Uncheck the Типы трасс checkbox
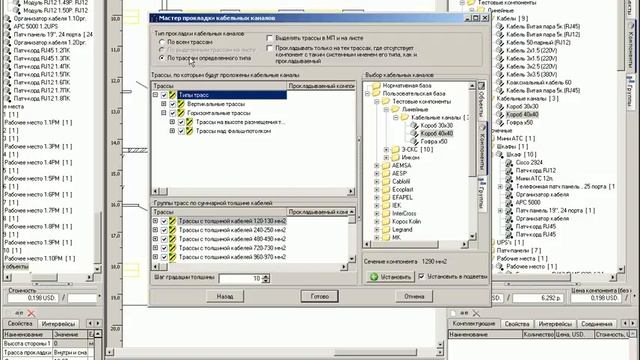The width and height of the screenshot is (640, 360). [164, 95]
